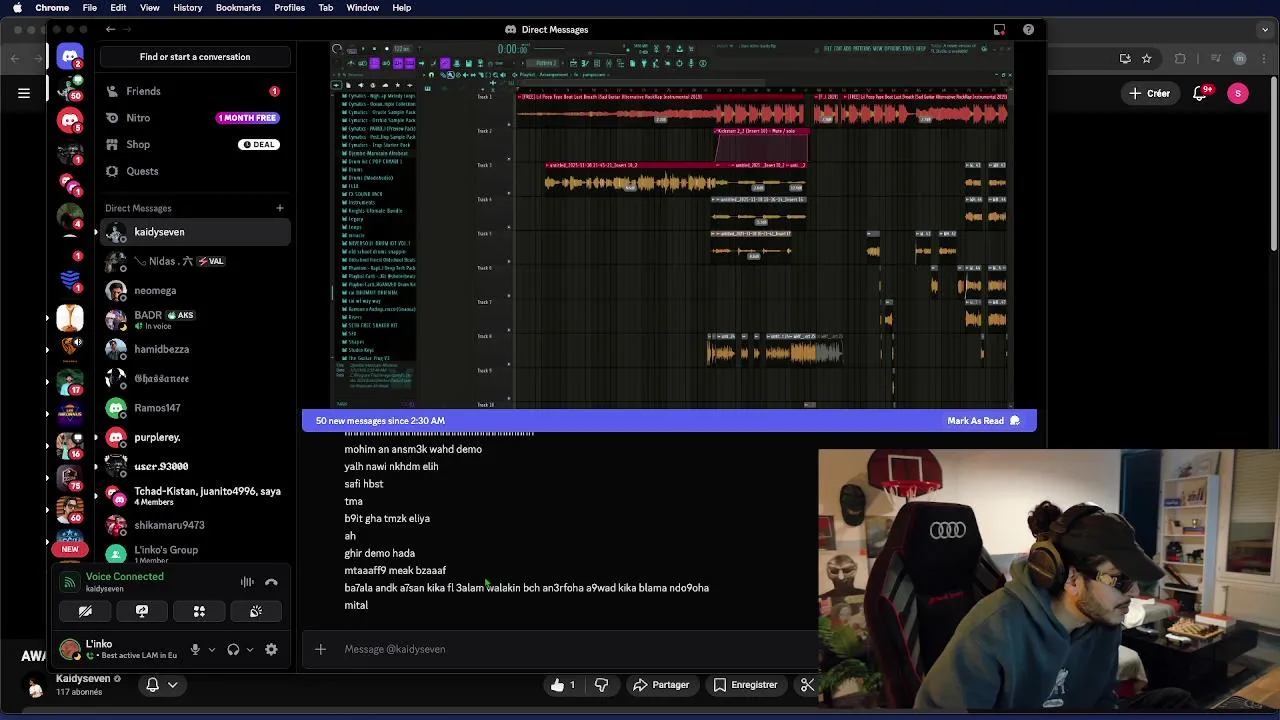Bookmark page with Chrome star icon

1147,58
